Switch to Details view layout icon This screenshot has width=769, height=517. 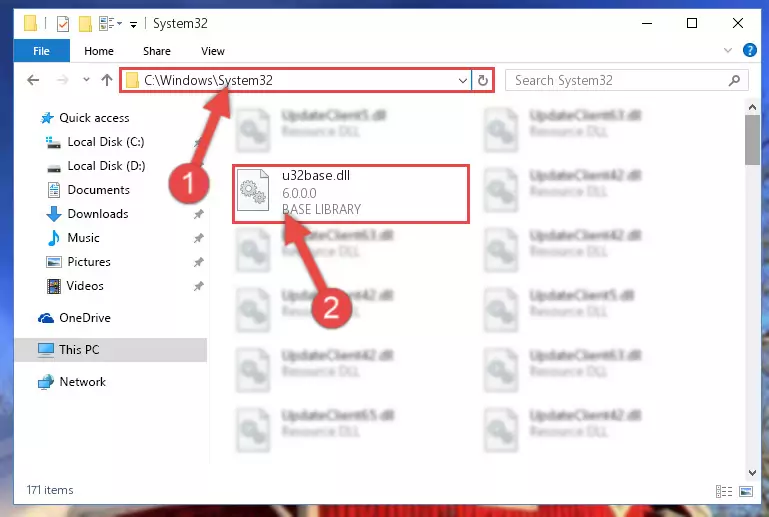pyautogui.click(x=724, y=491)
